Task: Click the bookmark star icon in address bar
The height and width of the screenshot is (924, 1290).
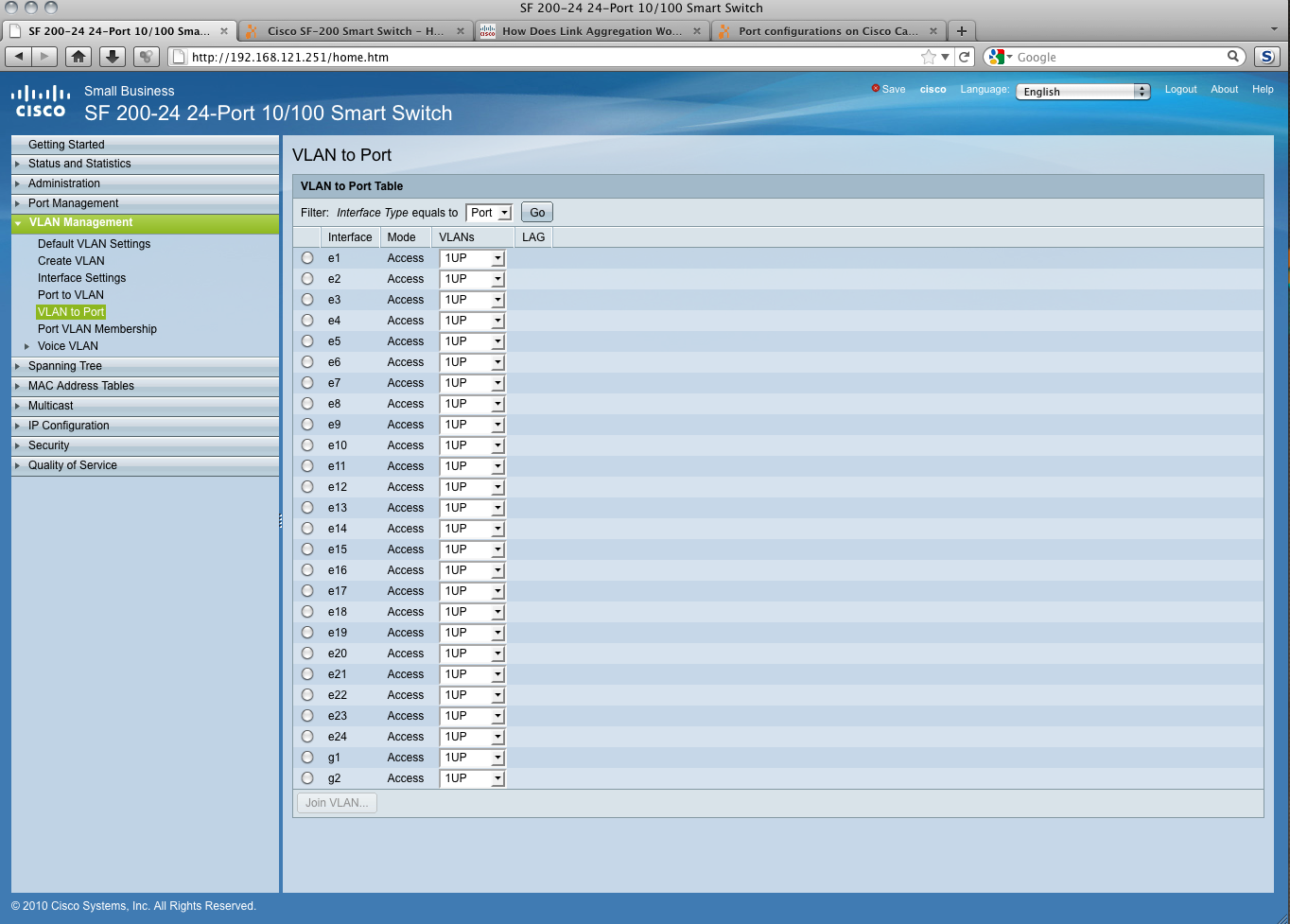Action: click(x=929, y=57)
